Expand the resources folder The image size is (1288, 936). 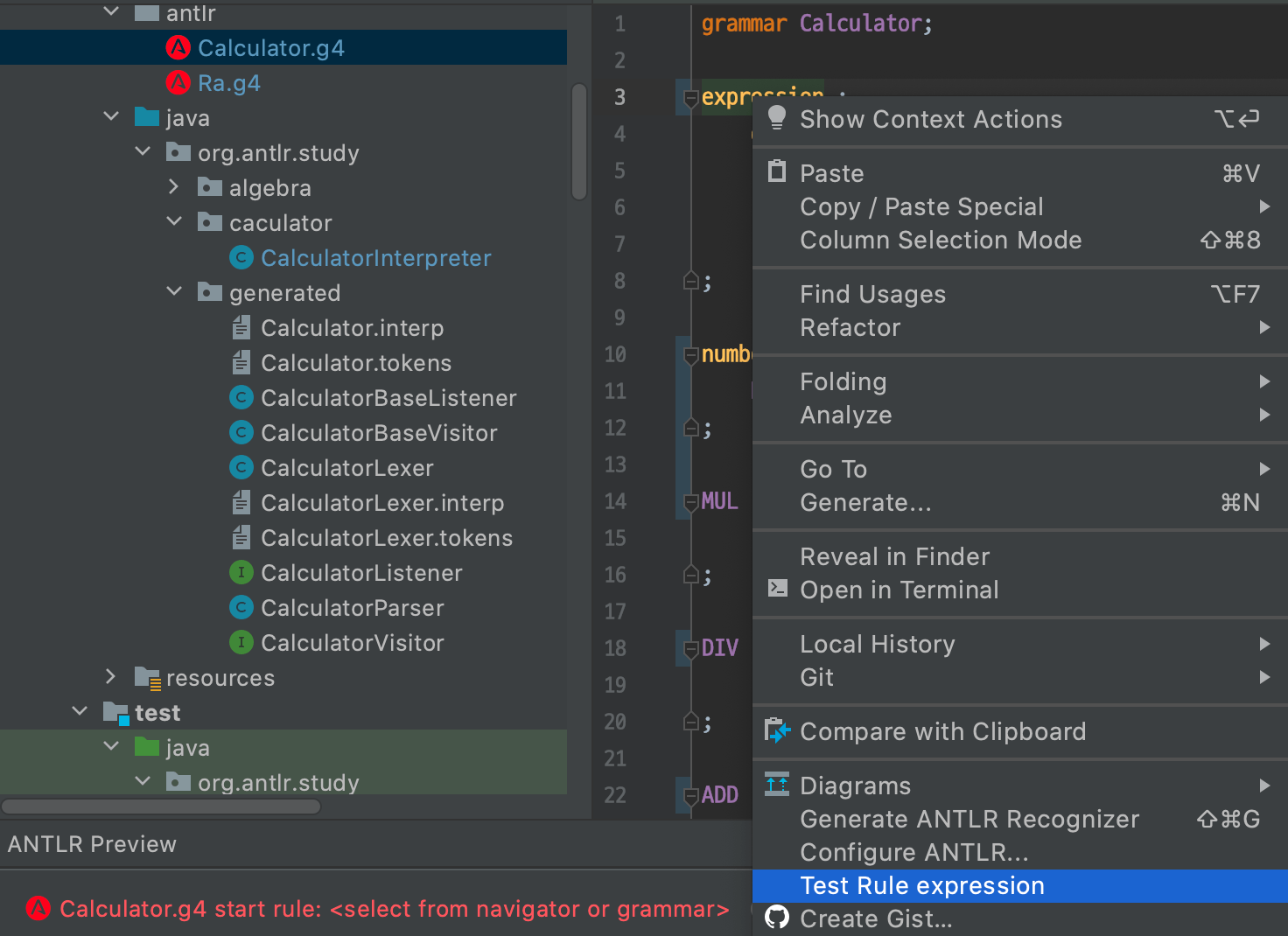pyautogui.click(x=110, y=676)
